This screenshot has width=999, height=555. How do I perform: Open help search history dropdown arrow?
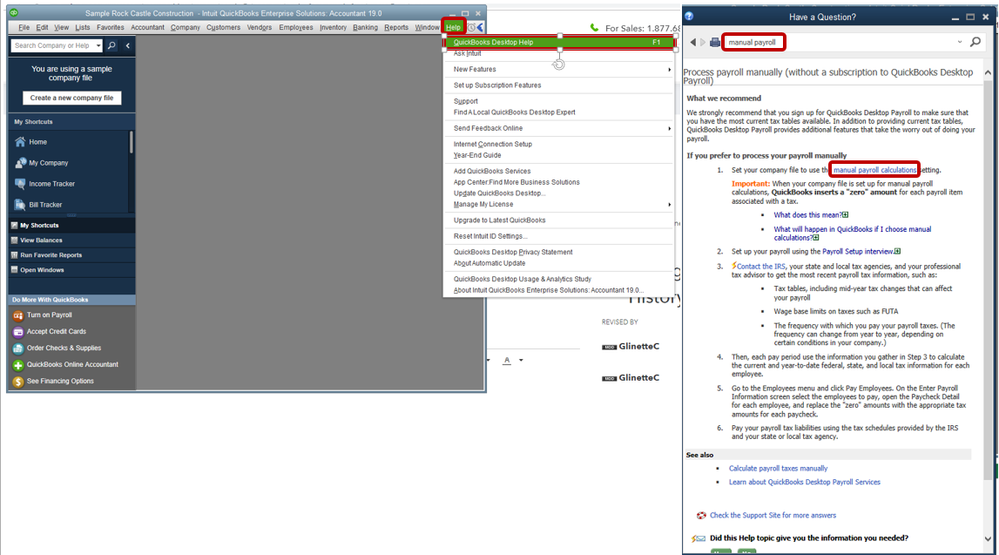[959, 42]
